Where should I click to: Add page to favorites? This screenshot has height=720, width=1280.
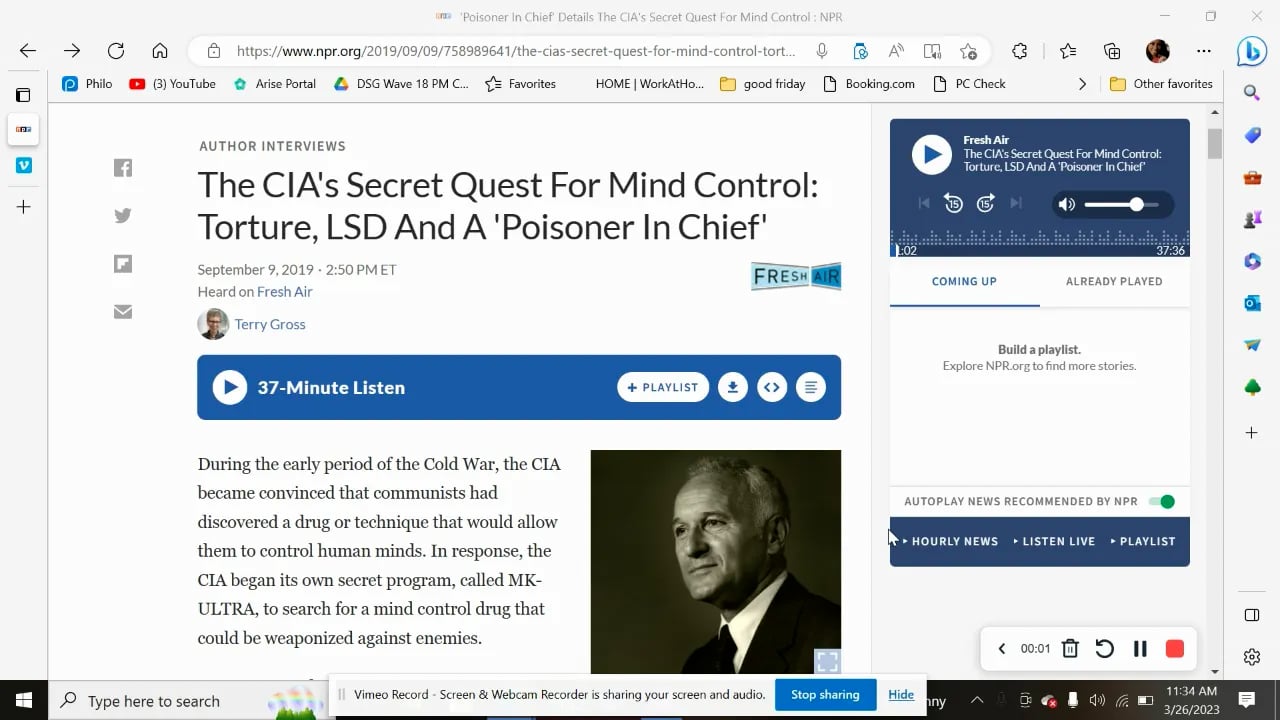[968, 51]
